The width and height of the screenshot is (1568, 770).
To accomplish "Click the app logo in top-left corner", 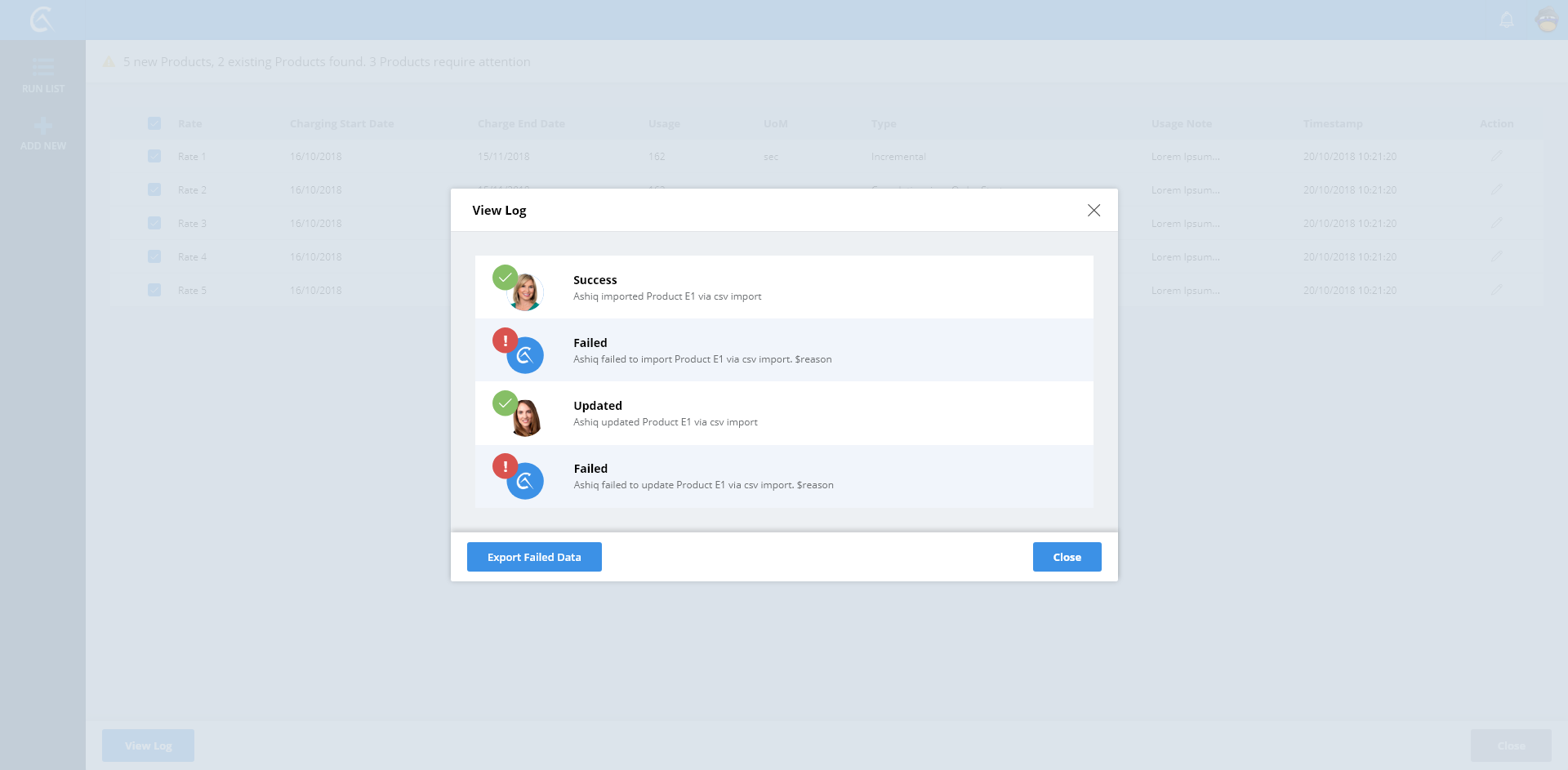I will point(42,19).
